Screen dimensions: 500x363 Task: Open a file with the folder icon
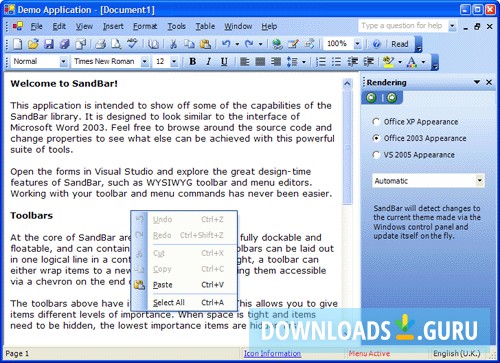point(33,44)
